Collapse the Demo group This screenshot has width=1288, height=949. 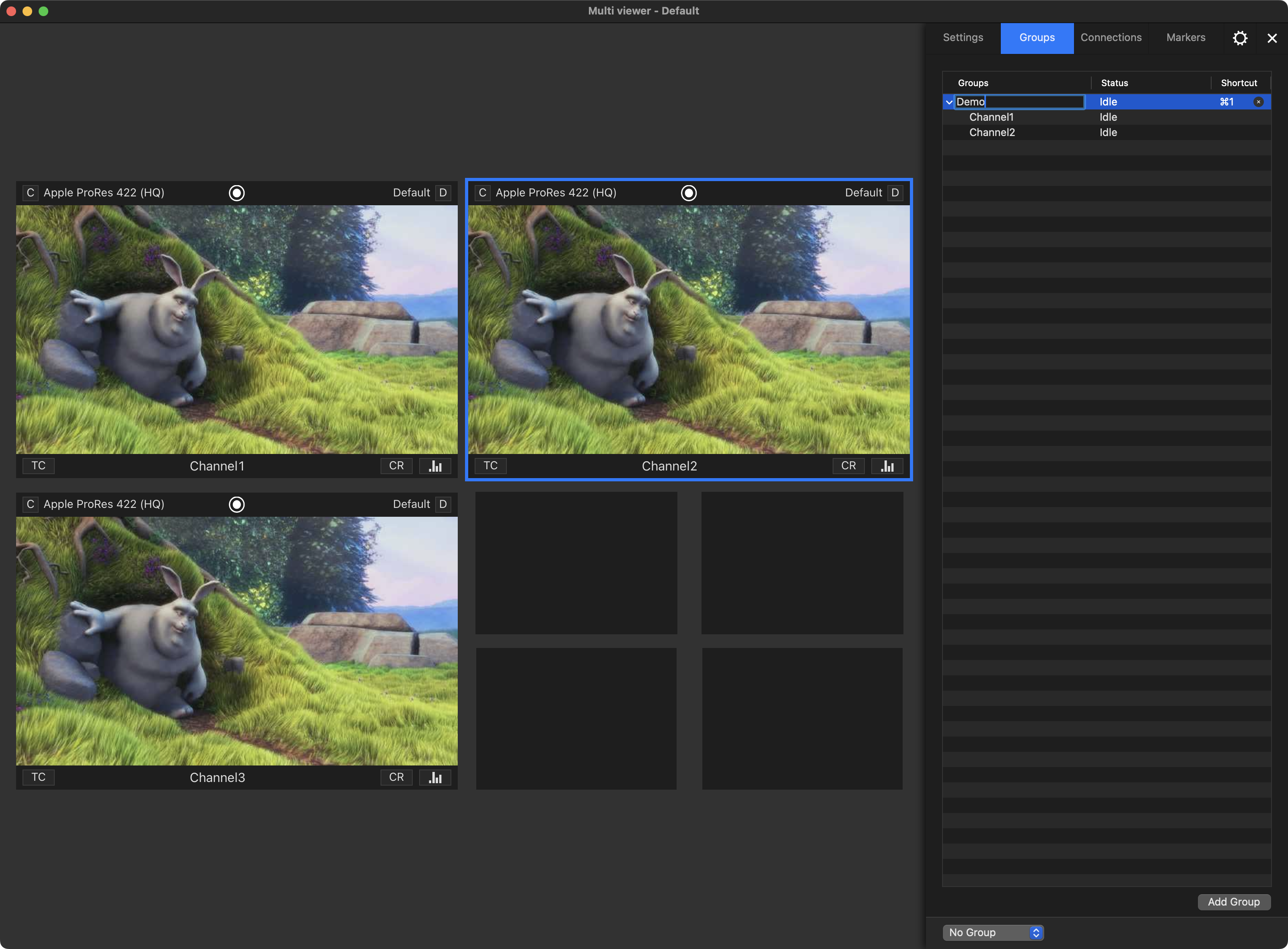(x=949, y=102)
